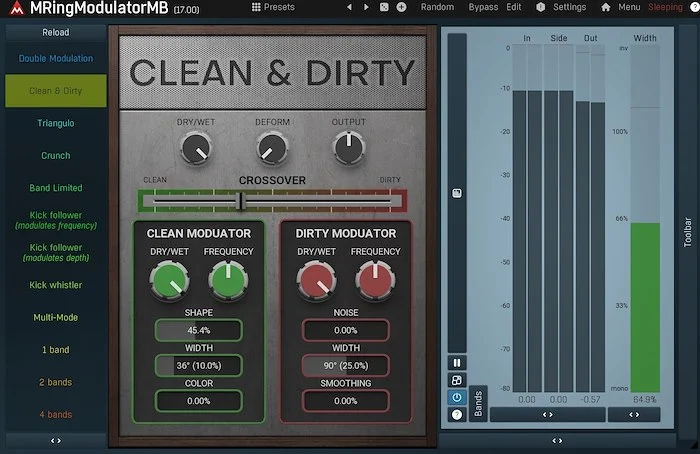The width and height of the screenshot is (700, 454).
Task: Click the Reload button
Action: pos(56,32)
